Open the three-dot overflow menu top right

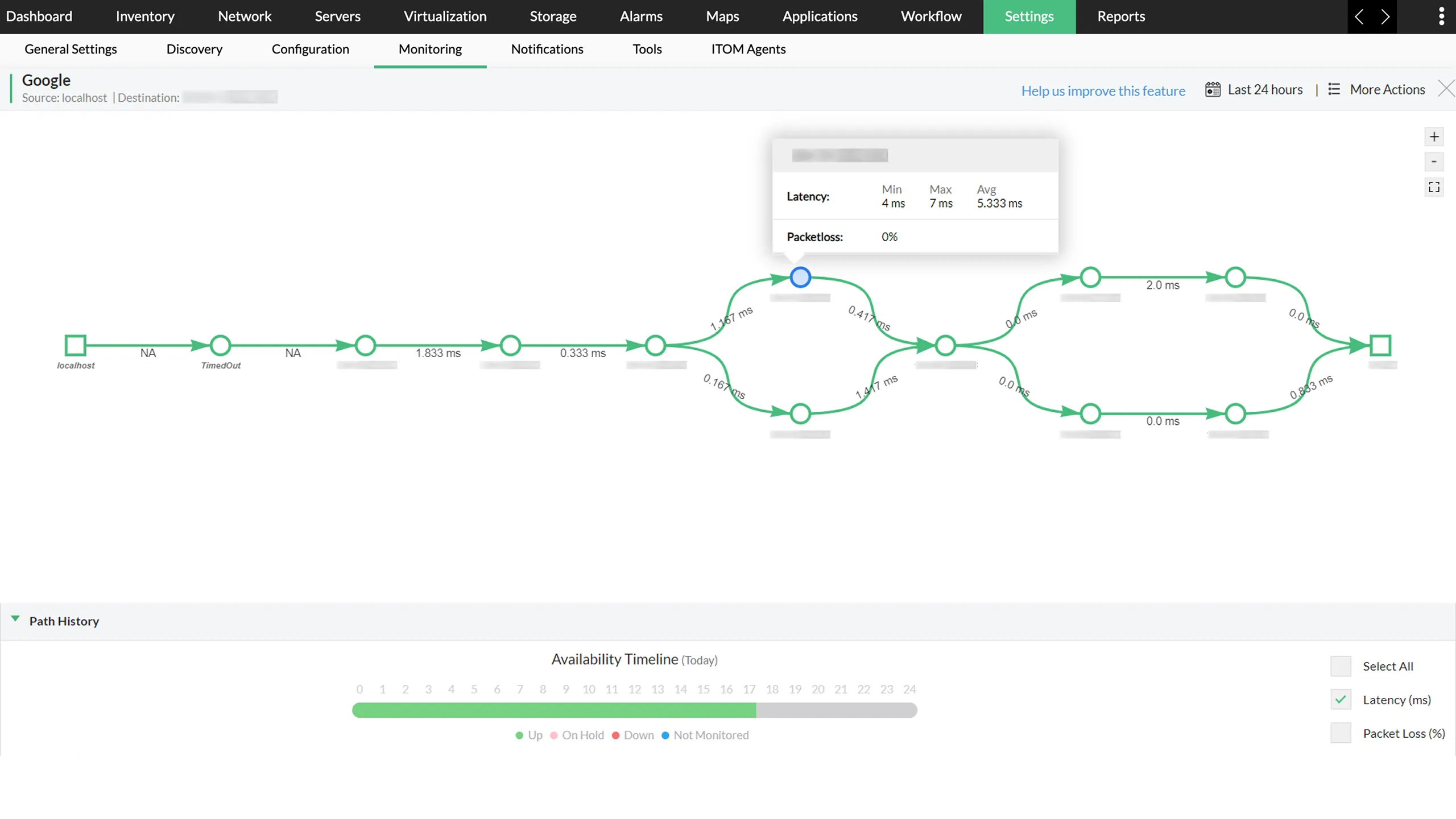click(x=1442, y=16)
